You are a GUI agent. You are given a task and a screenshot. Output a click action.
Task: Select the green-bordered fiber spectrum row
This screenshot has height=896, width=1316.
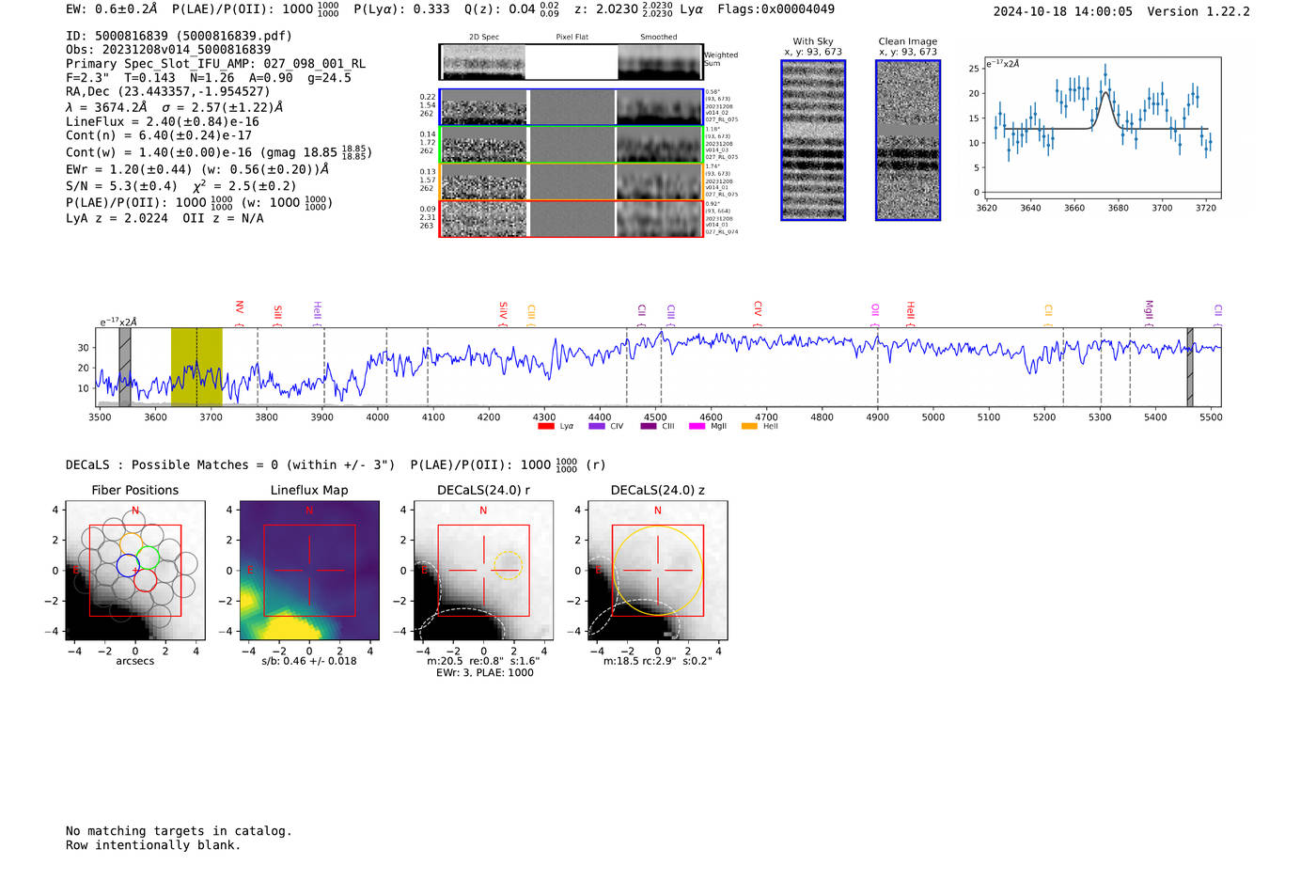[571, 145]
